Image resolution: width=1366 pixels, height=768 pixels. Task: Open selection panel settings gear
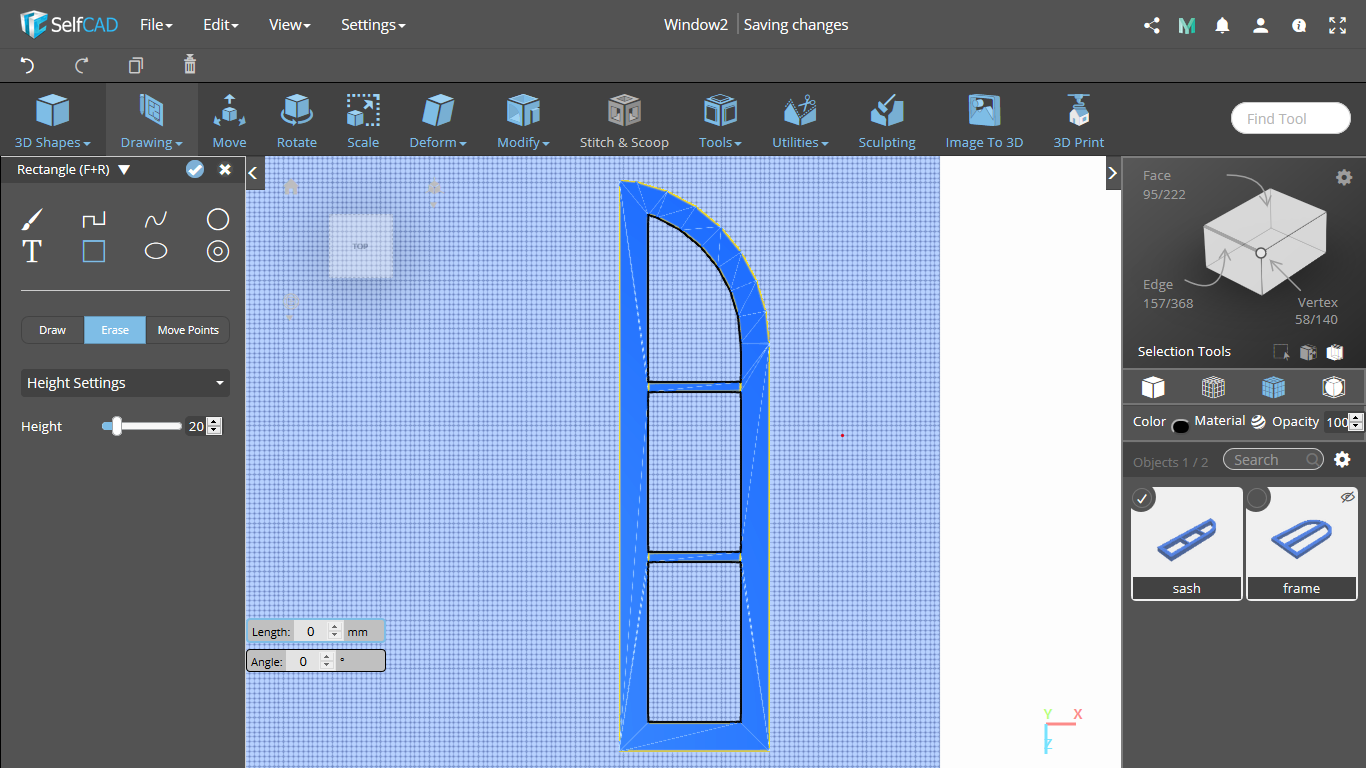point(1344,177)
